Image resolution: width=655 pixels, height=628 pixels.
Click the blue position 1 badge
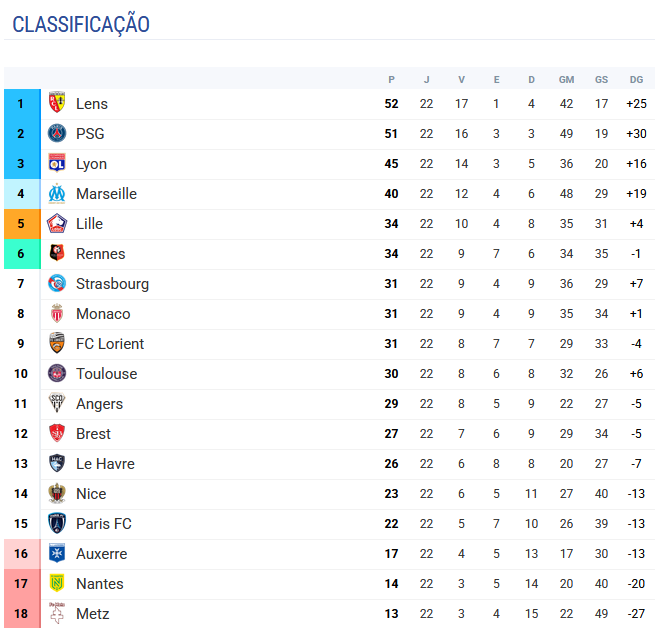tap(21, 103)
